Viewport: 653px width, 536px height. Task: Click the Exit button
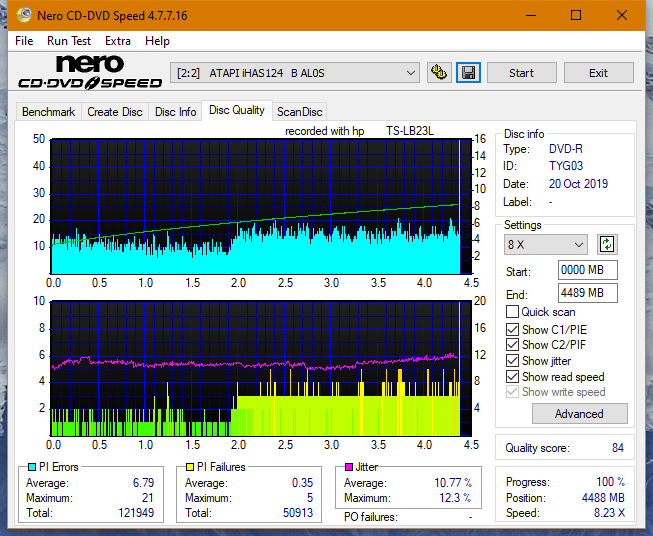tap(598, 73)
